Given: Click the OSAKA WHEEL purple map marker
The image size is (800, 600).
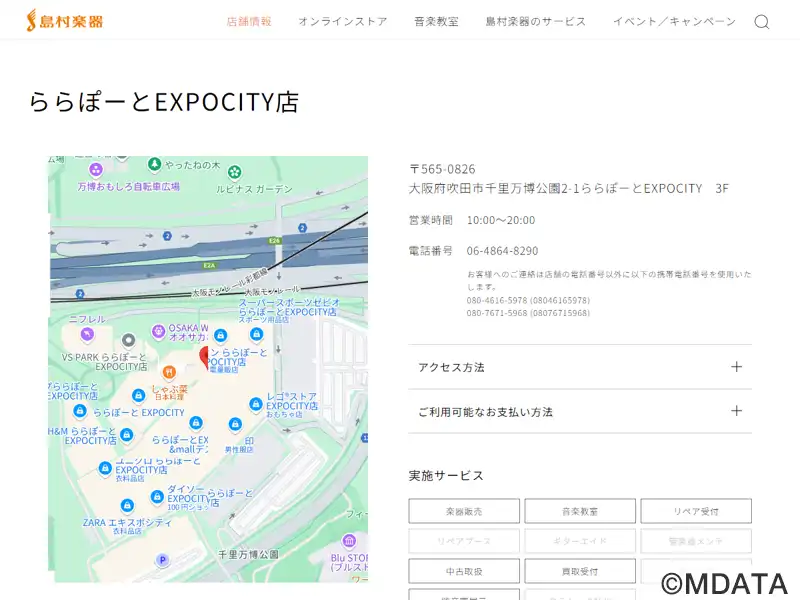Looking at the screenshot, I should click(x=159, y=332).
